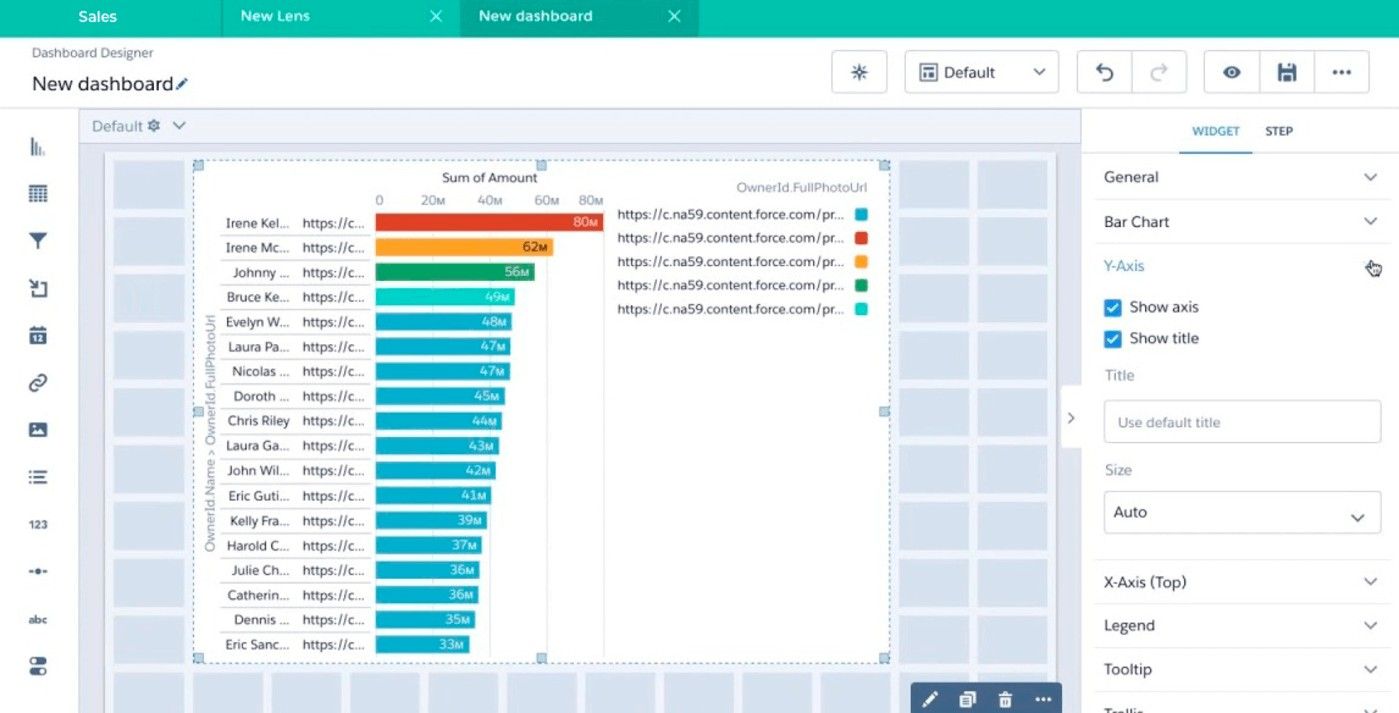Open the Size dropdown set to Auto

[x=1241, y=512]
